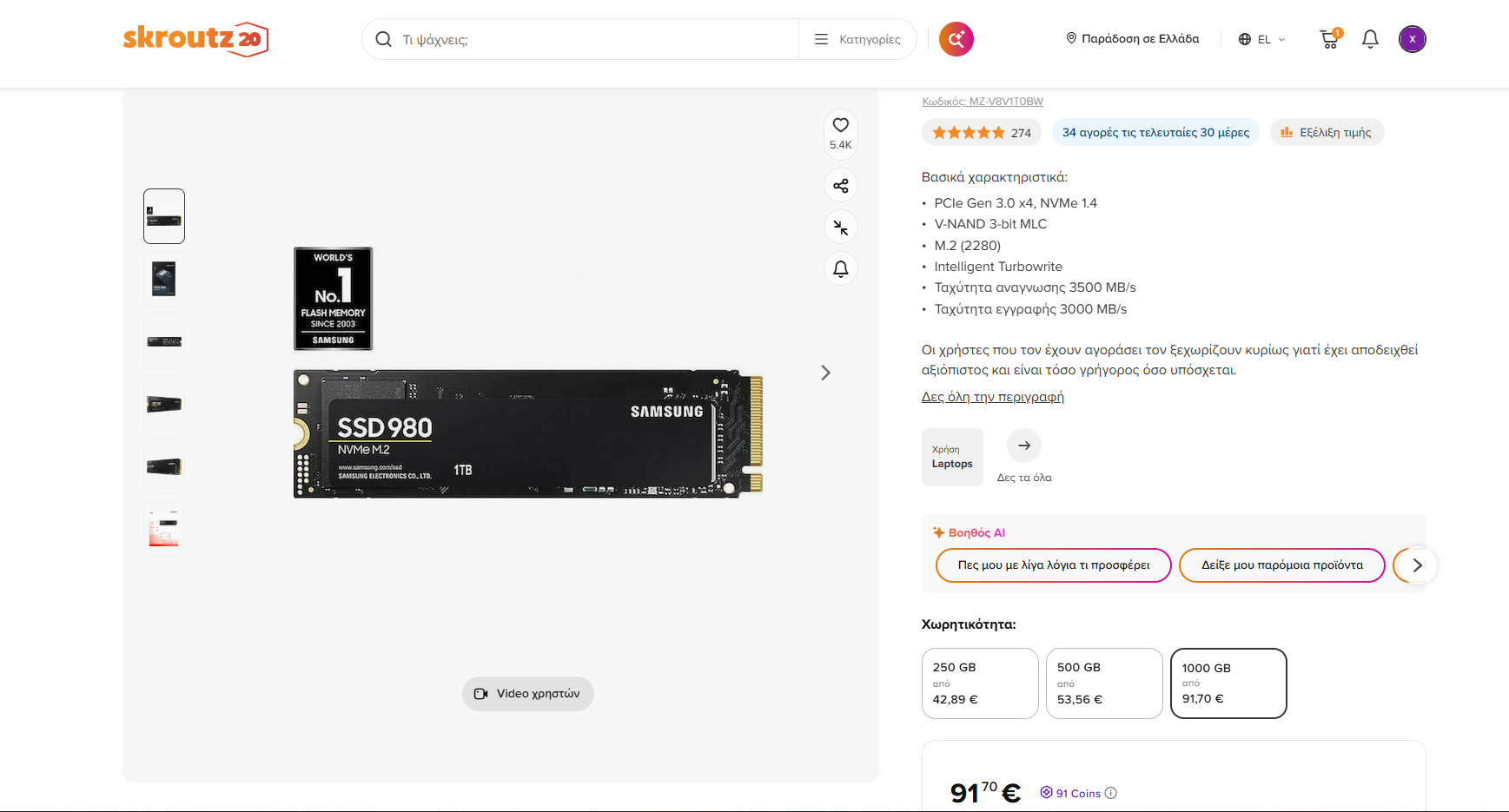
Task: Open the Κατηγορίες categories menu
Action: click(x=857, y=39)
